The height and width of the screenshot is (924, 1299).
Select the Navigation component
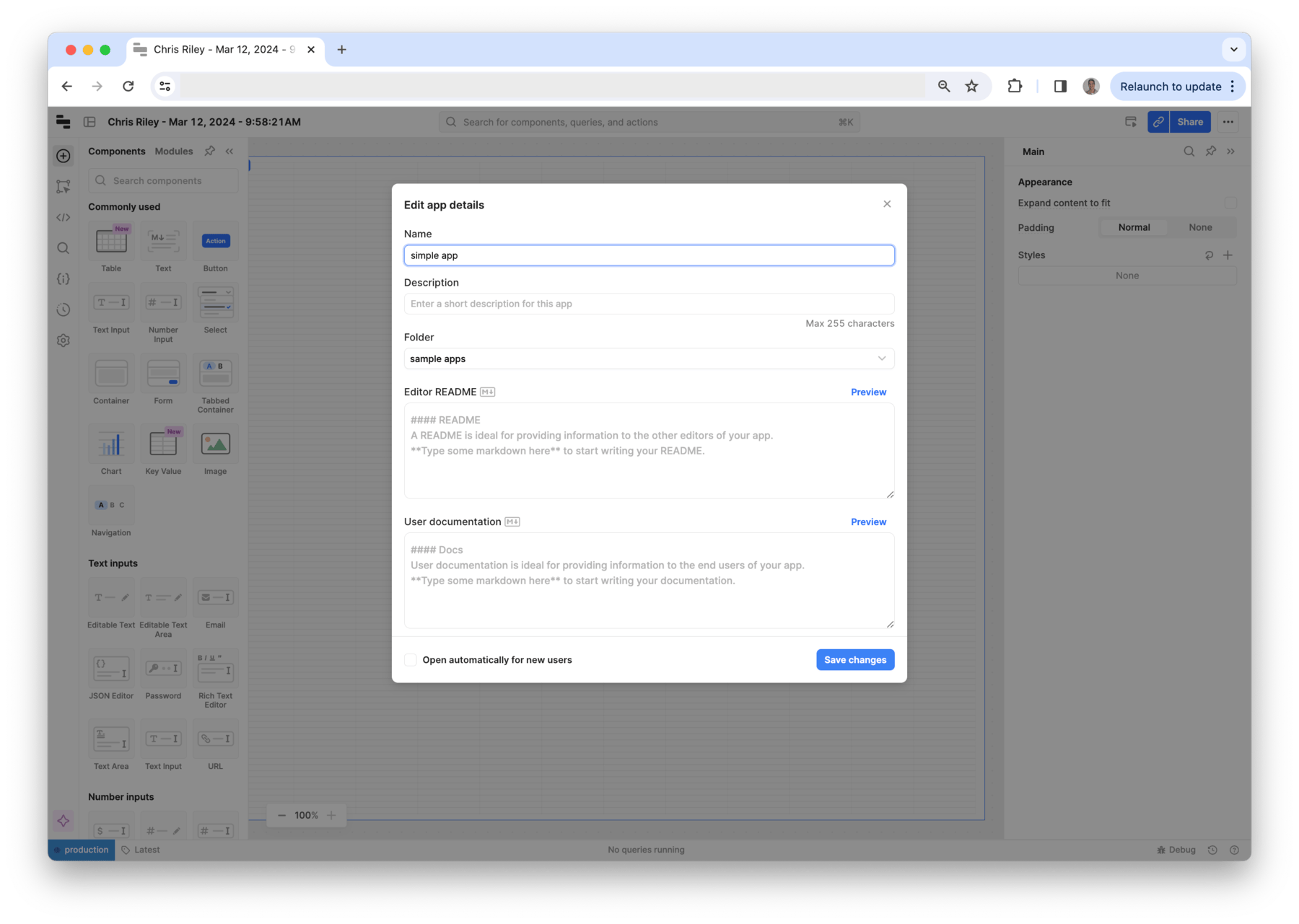tap(111, 513)
